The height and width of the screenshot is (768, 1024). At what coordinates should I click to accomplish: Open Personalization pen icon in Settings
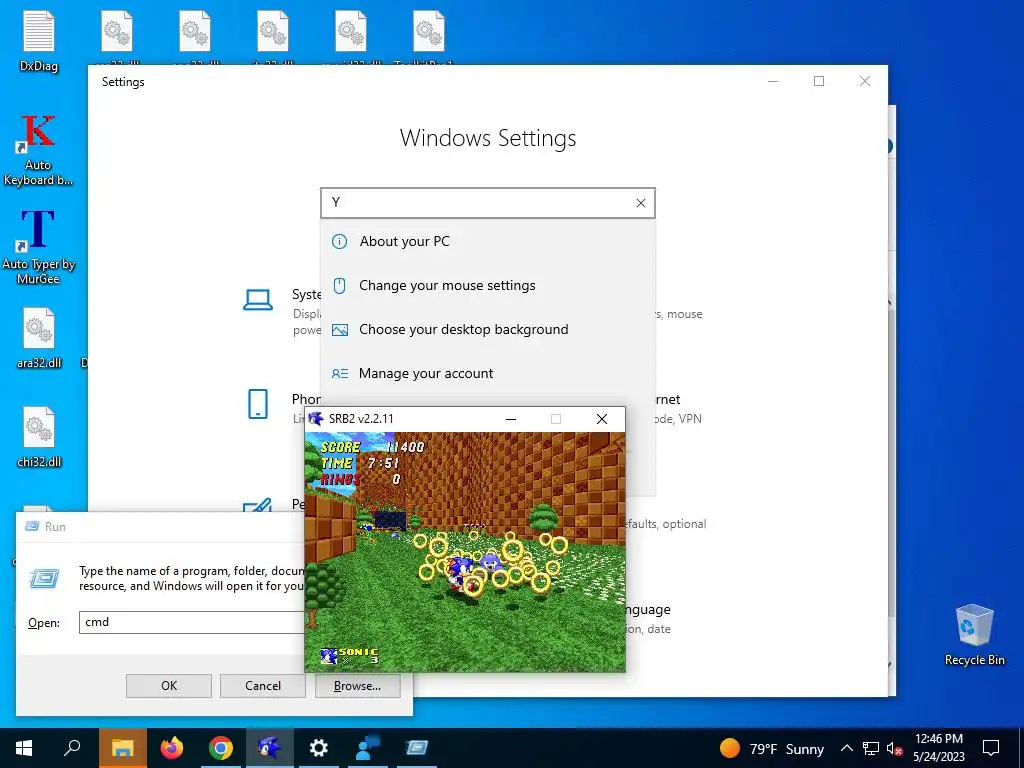pyautogui.click(x=257, y=505)
